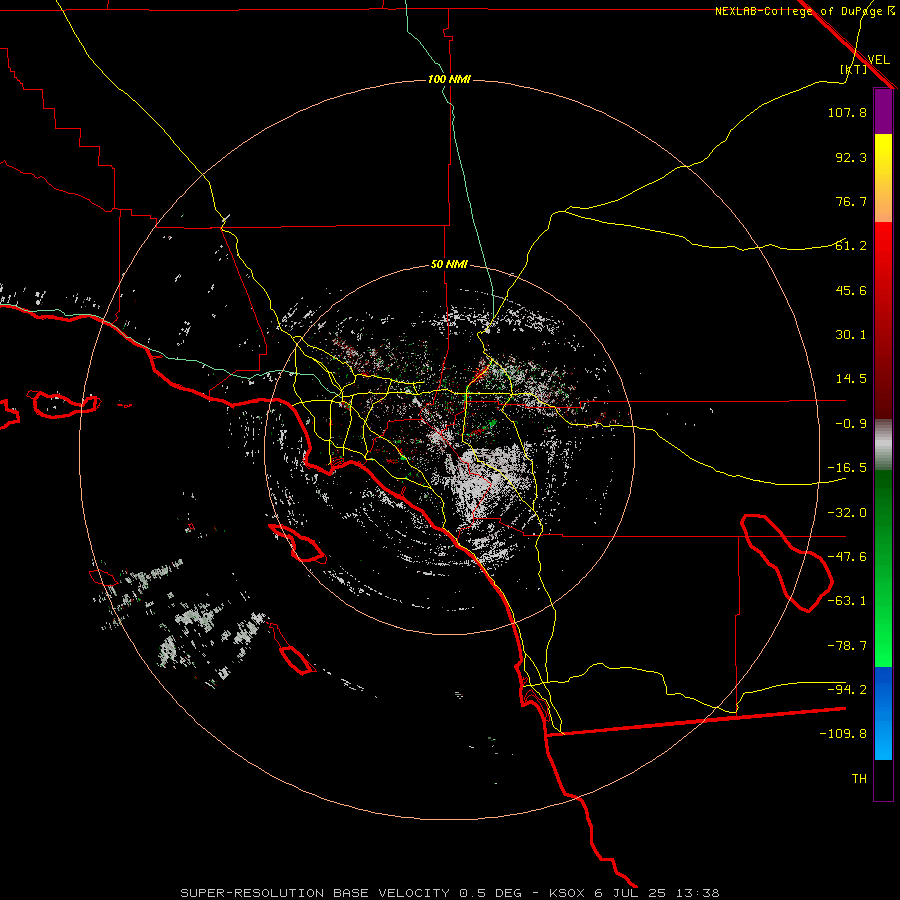The height and width of the screenshot is (900, 900).
Task: Click the 92.3 velocity scale value
Action: pos(851,157)
